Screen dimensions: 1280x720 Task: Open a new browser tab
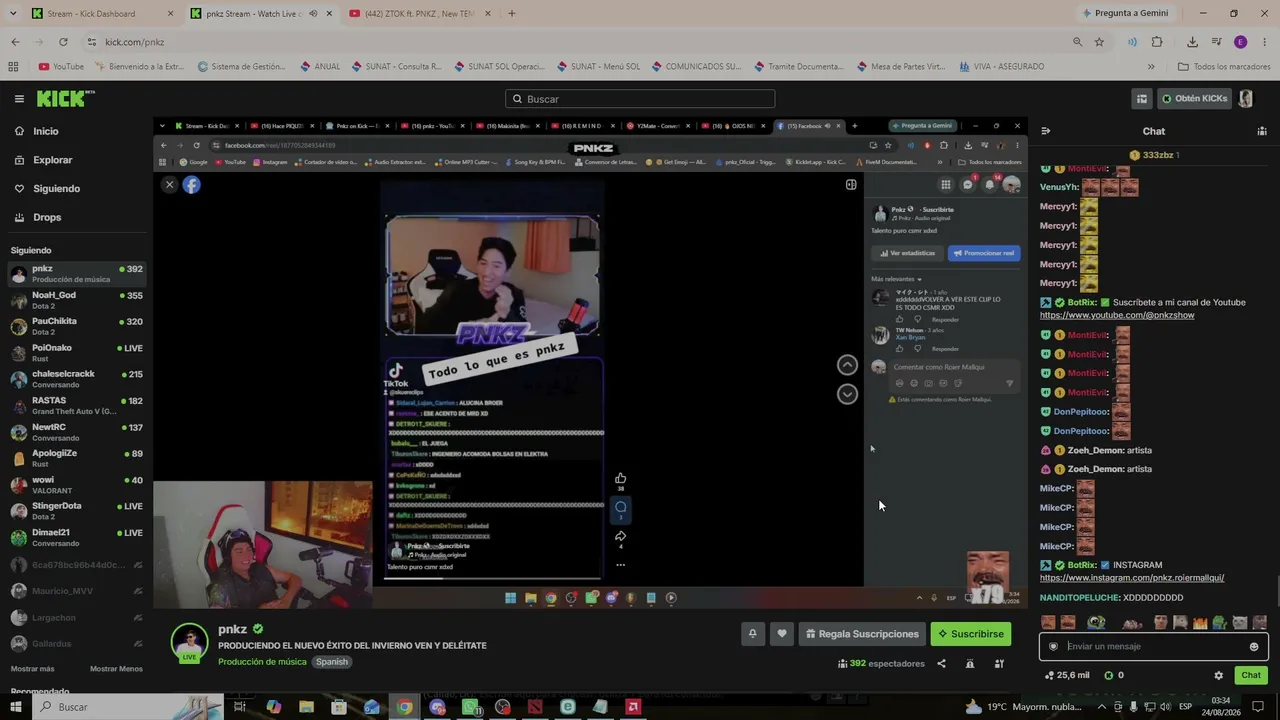[511, 14]
